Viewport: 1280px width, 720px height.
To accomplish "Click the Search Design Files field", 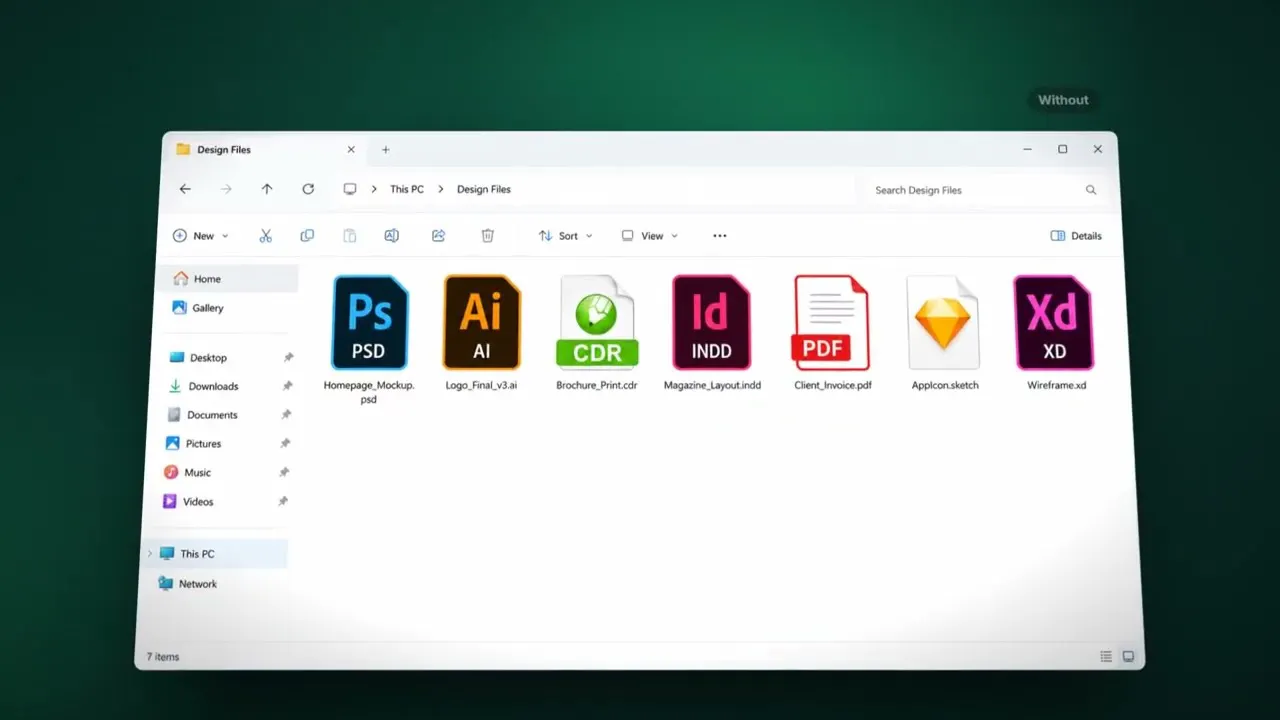I will pos(985,190).
